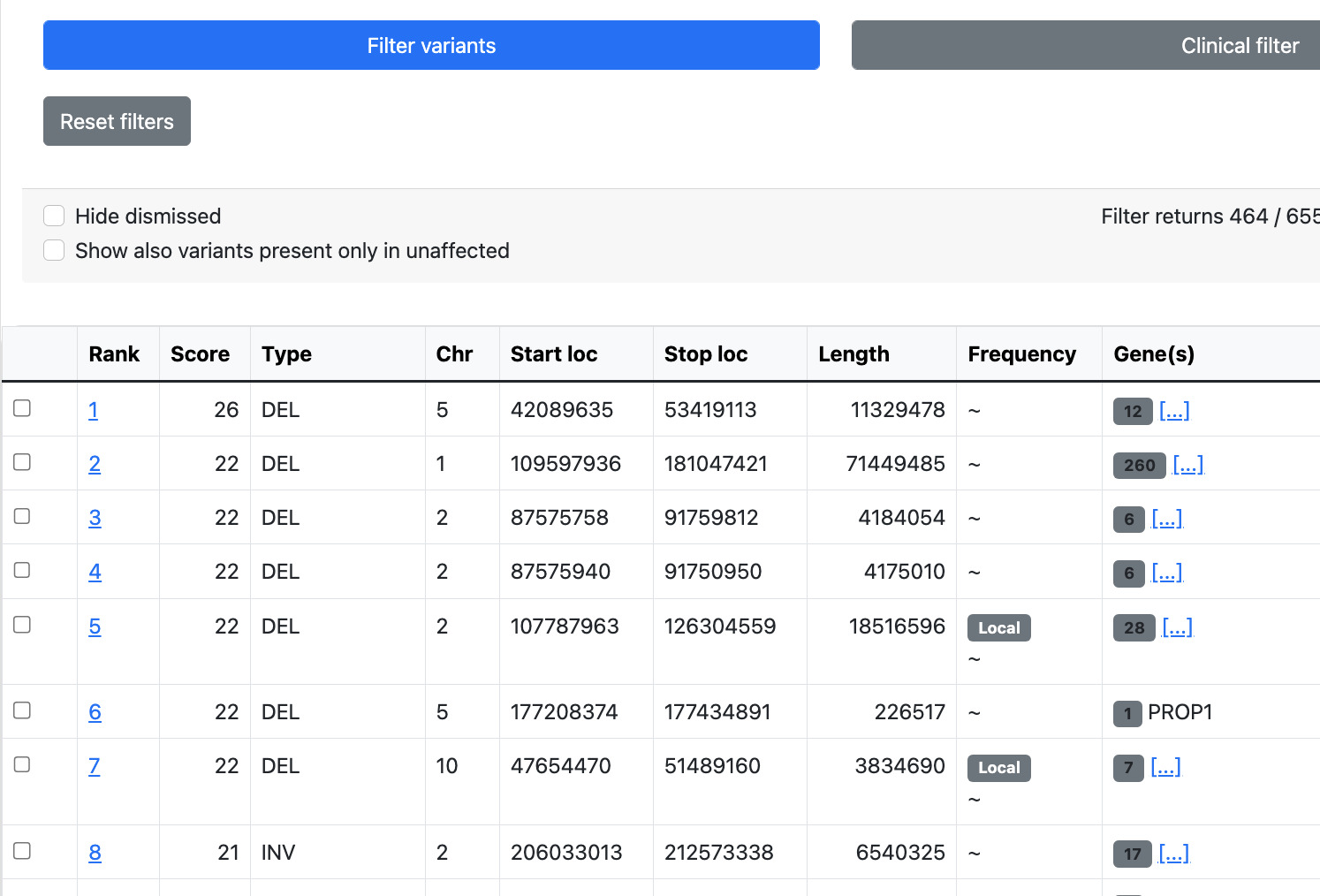Select the checkbox for rank 1 variant
The image size is (1320, 896).
[x=22, y=407]
